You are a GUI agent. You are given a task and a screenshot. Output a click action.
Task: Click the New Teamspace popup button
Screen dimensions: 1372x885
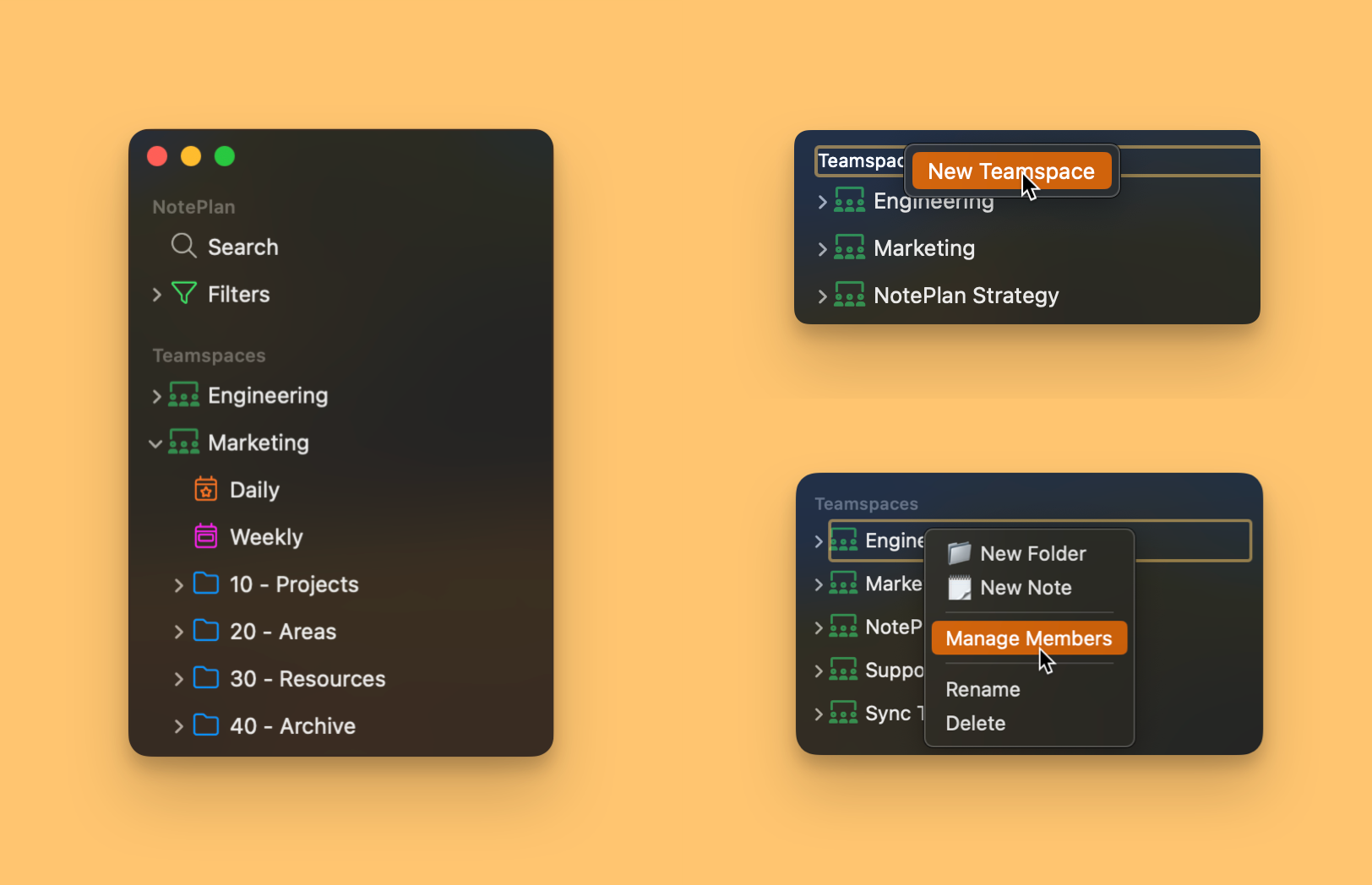click(1011, 171)
